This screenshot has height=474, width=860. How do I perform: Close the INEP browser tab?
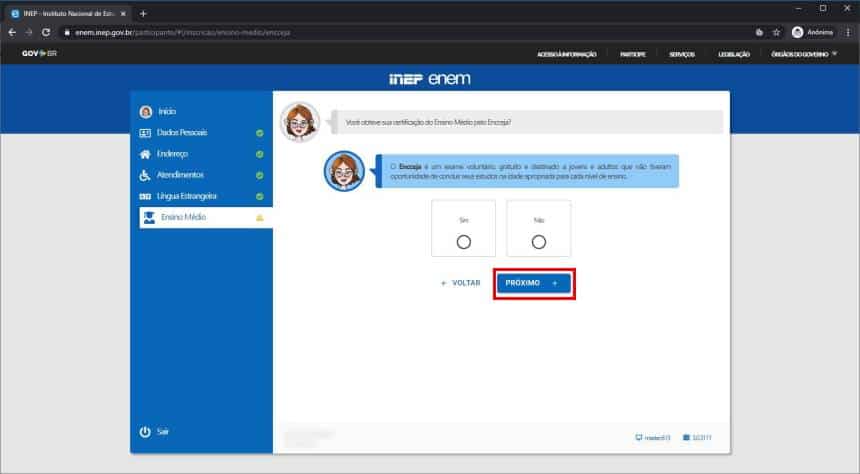coord(123,14)
